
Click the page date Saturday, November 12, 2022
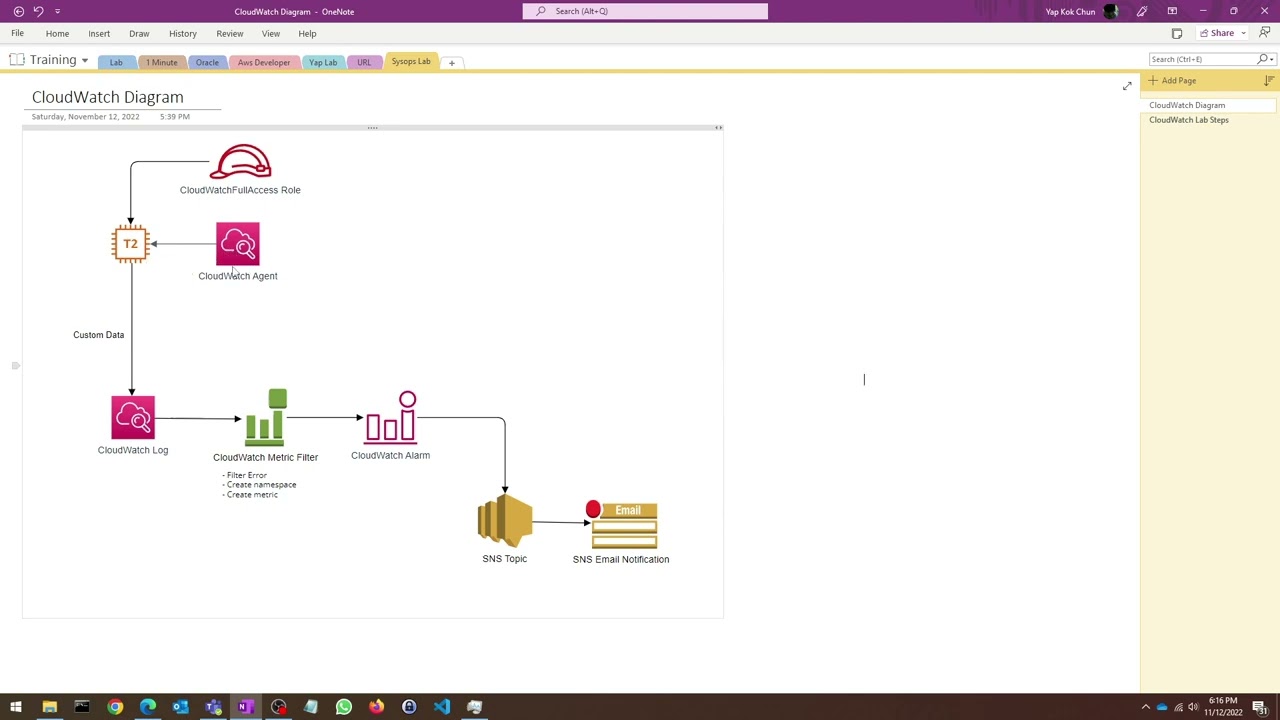86,117
